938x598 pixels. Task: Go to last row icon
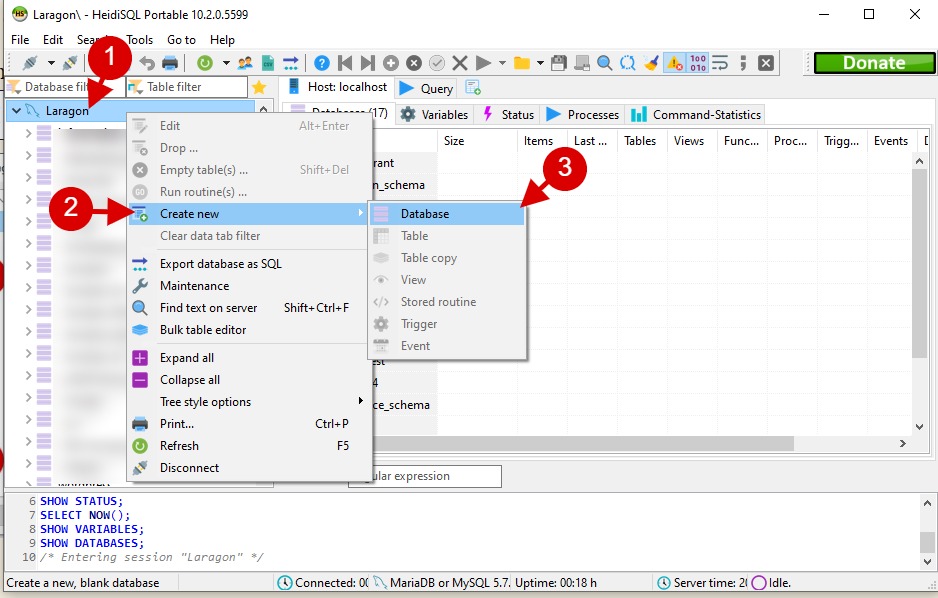[x=368, y=63]
